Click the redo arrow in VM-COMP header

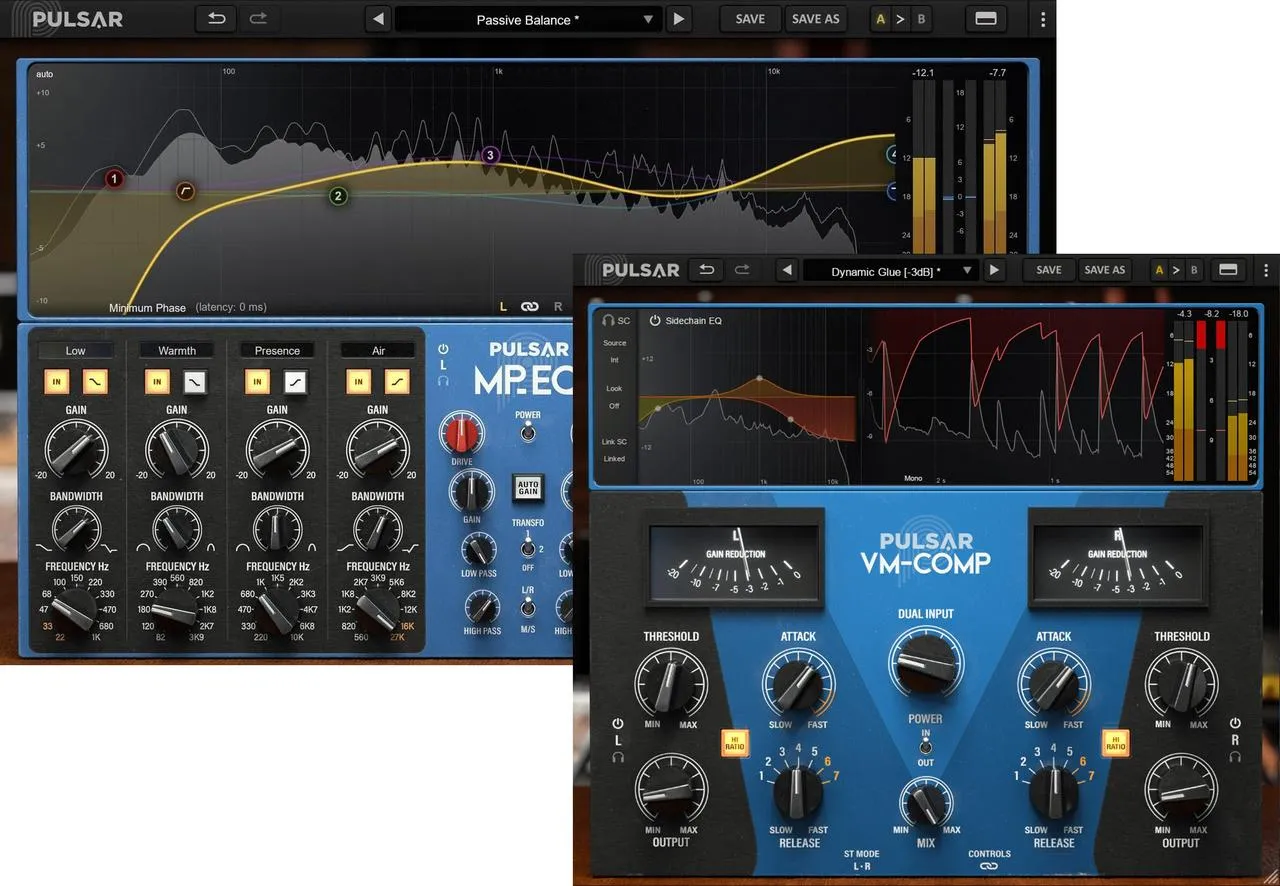742,270
